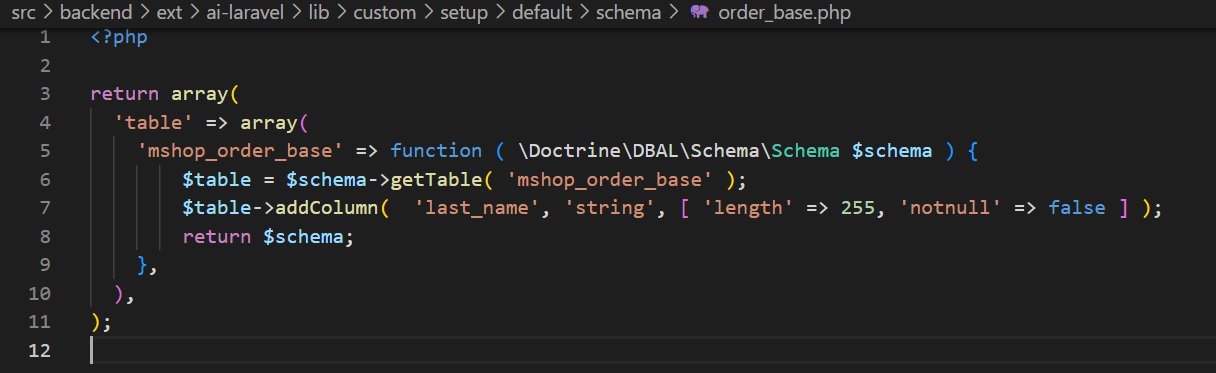1216x373 pixels.
Task: Place cursor on the '<?php' opening tag
Action: click(118, 37)
